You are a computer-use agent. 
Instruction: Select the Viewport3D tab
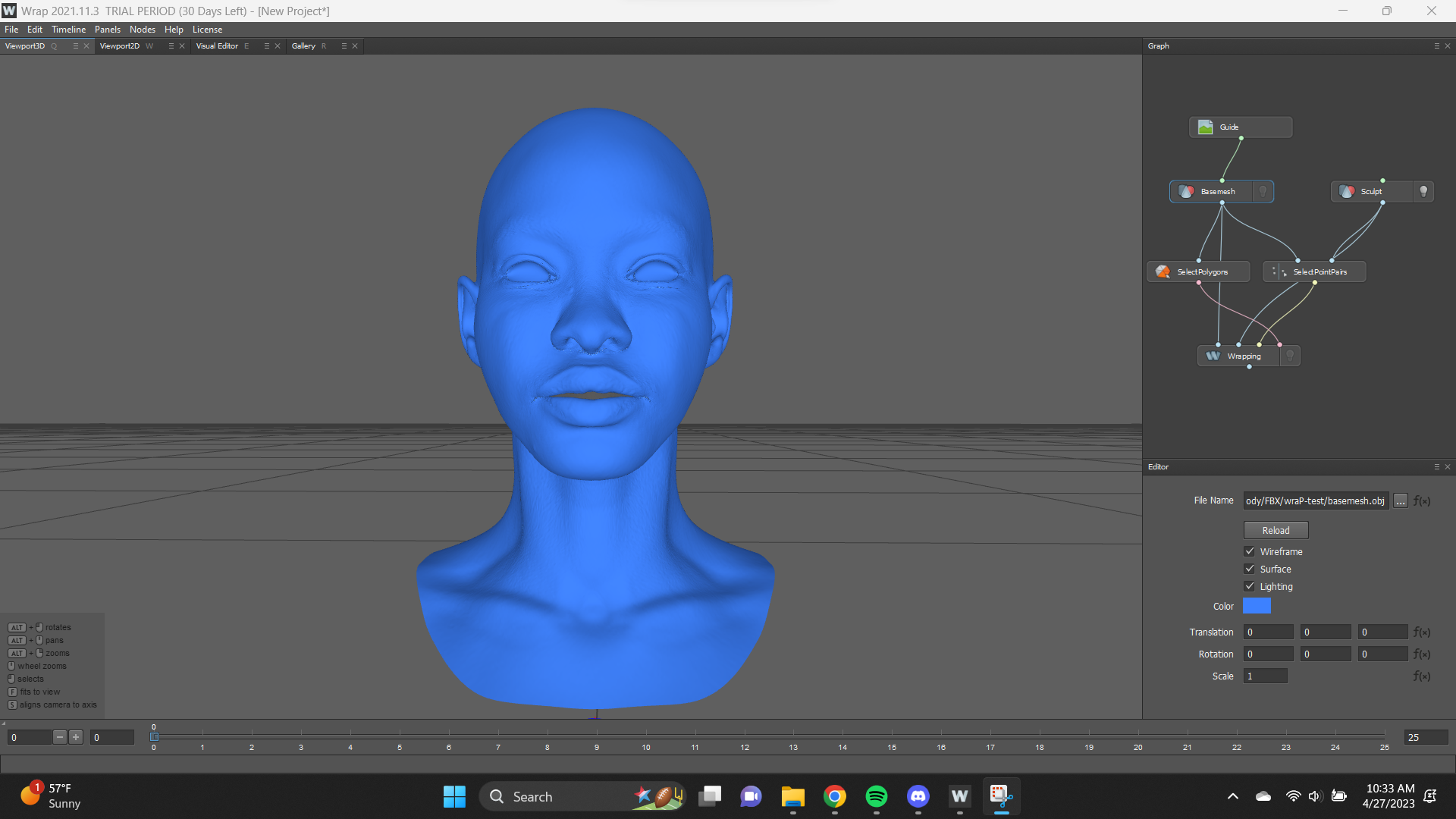coord(25,46)
